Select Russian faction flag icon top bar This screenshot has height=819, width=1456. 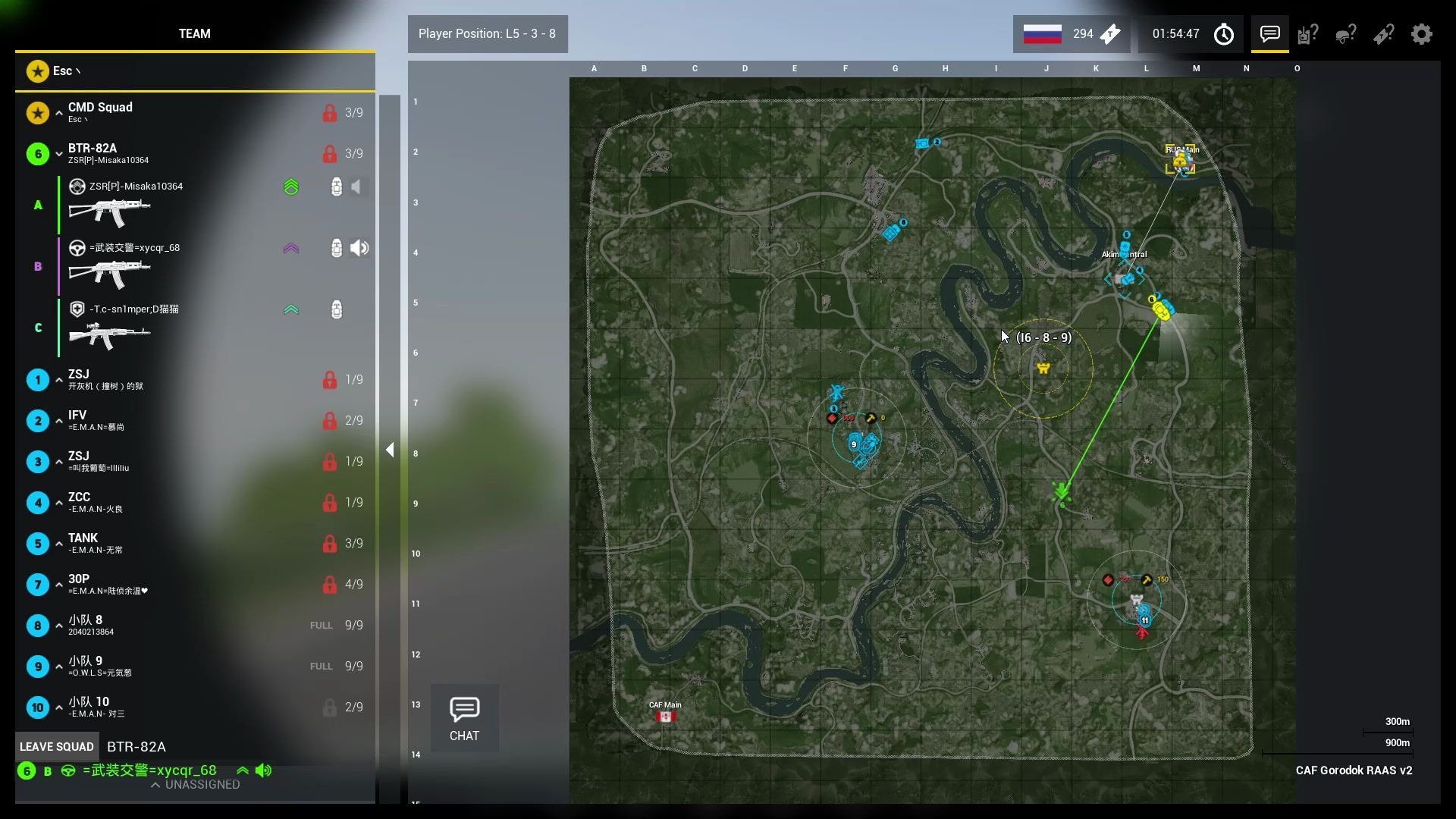point(1040,34)
